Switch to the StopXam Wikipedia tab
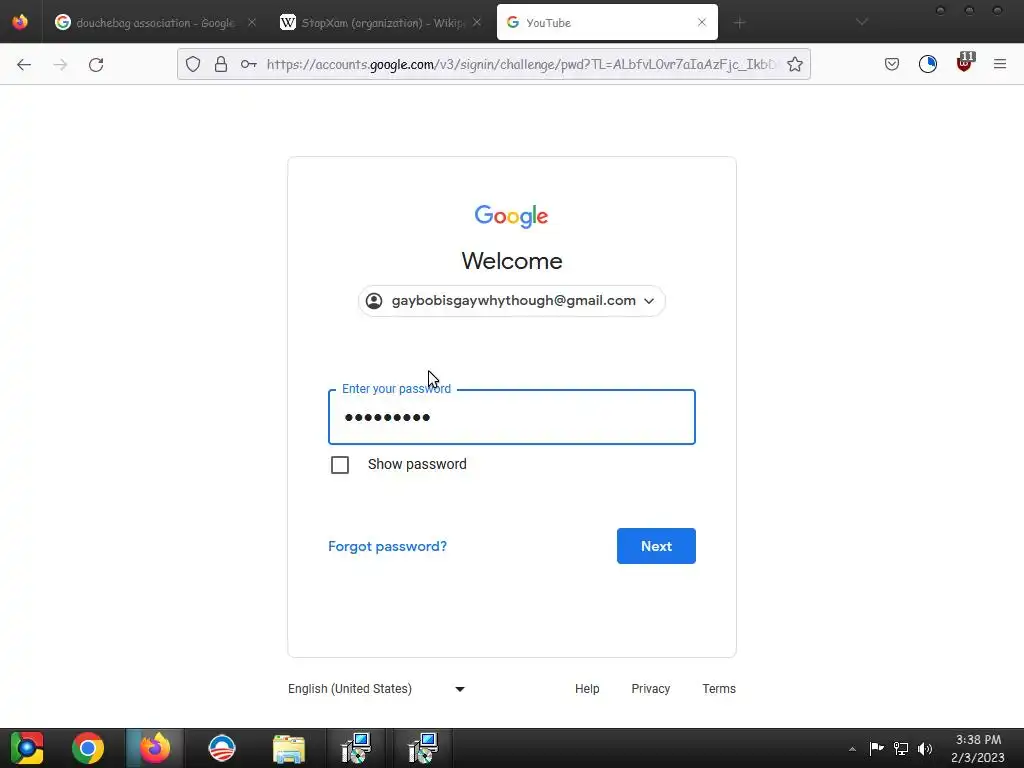Viewport: 1024px width, 768px height. tap(381, 23)
